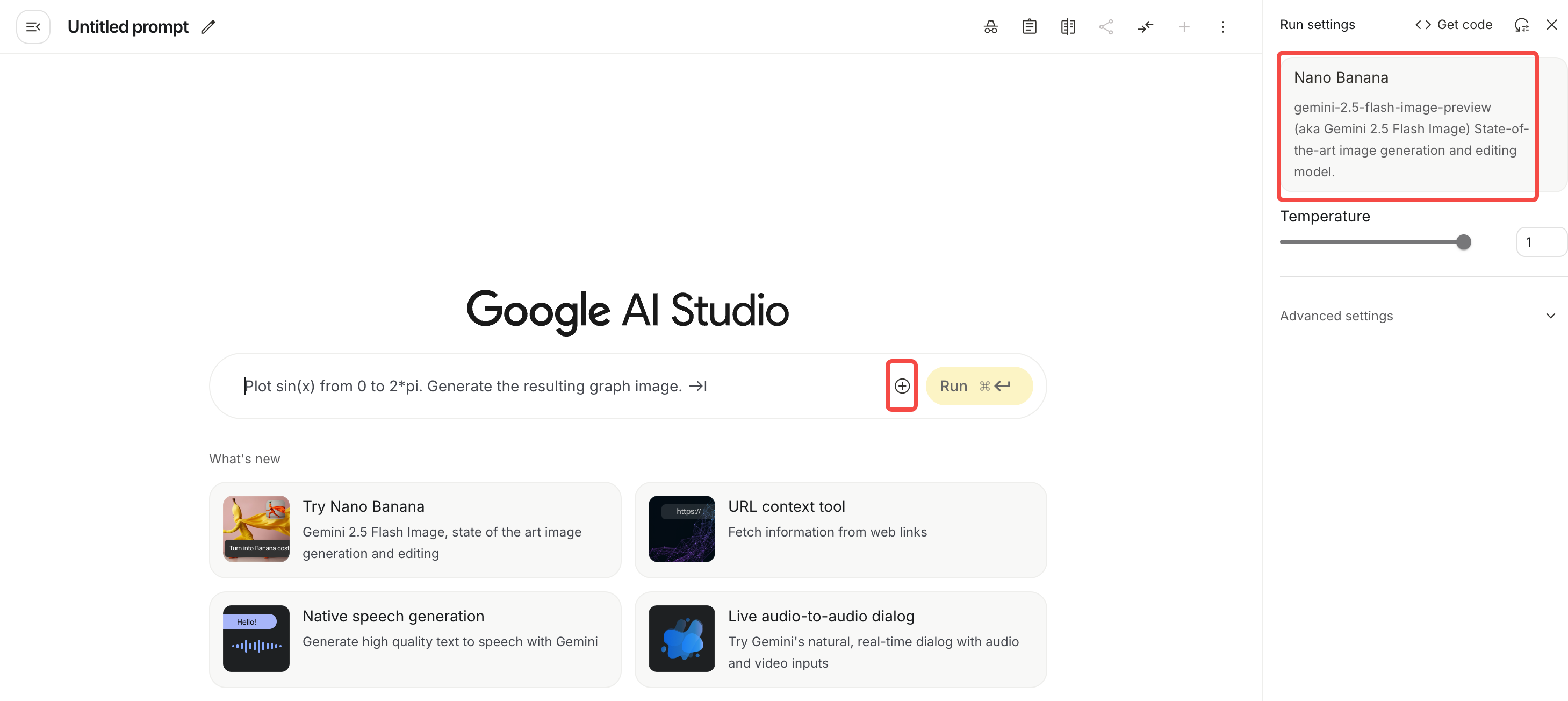Click the URL context tool thumbnail

[x=681, y=528]
